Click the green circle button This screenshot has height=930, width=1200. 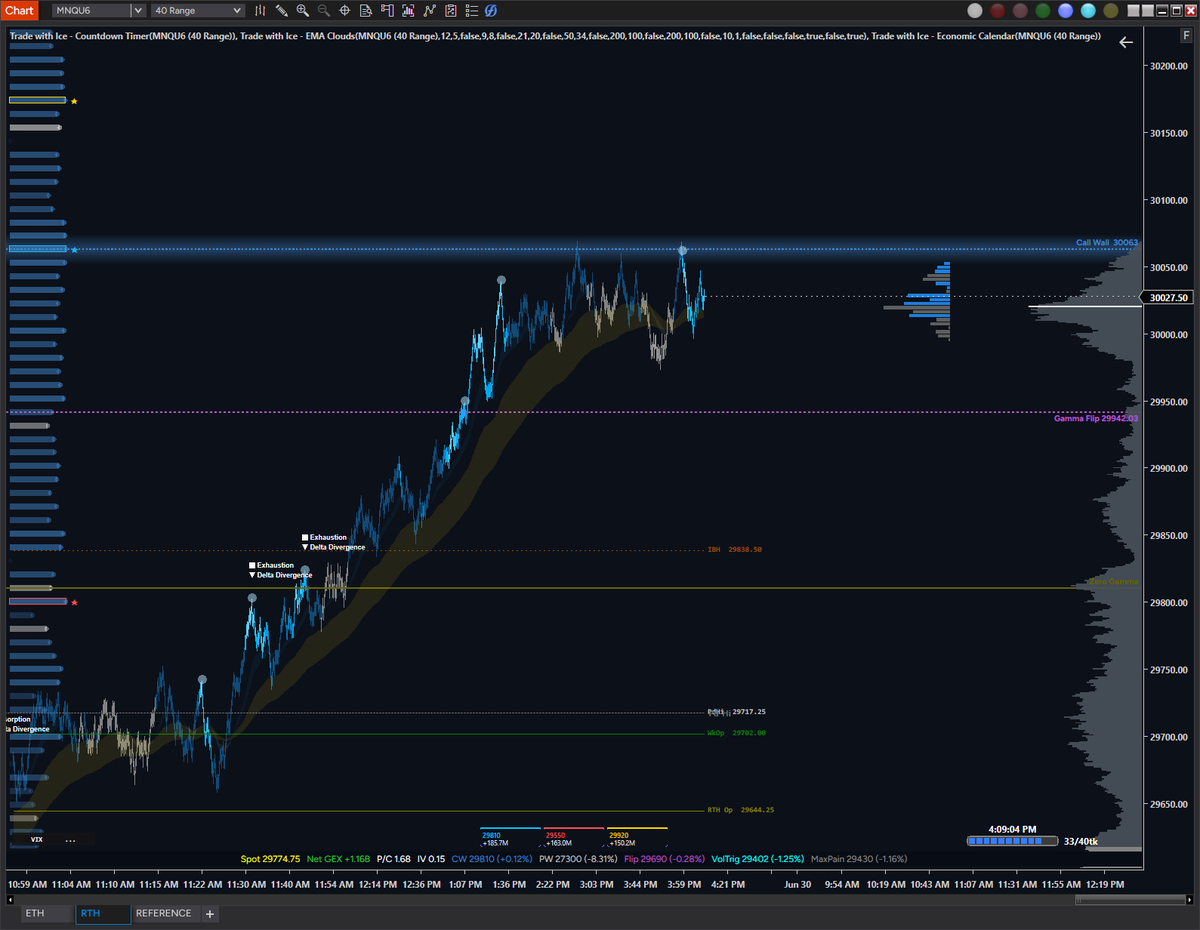coord(1043,10)
